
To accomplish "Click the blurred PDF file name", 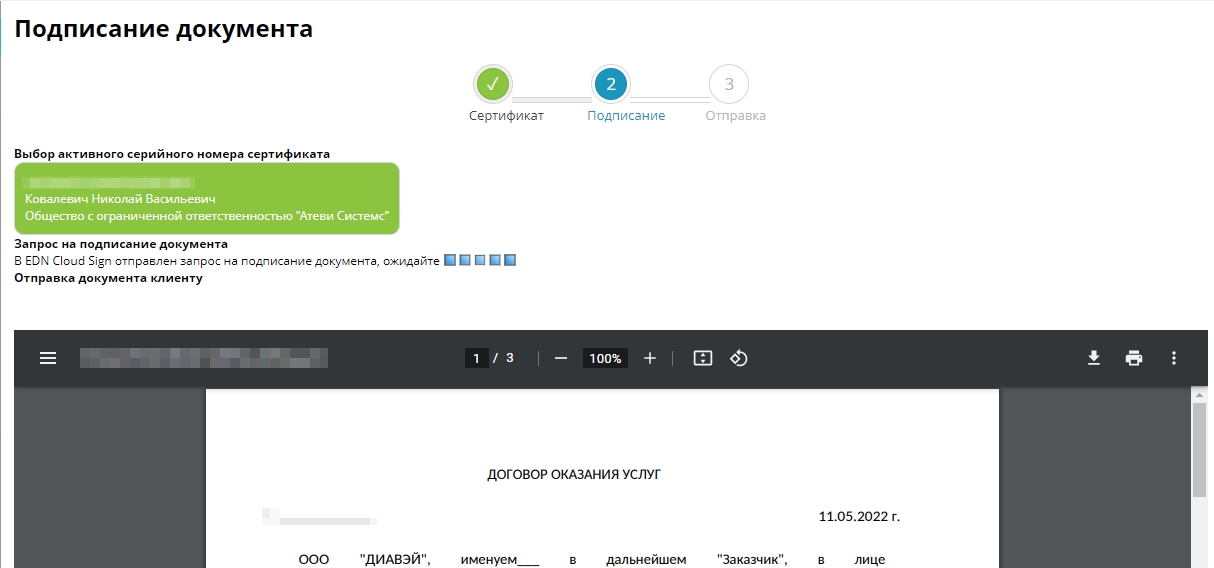I will (x=204, y=358).
